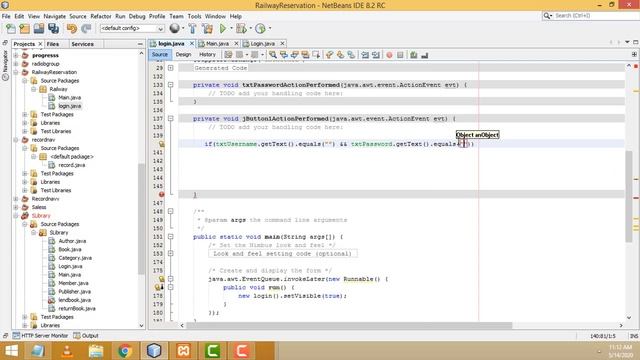Viewport: 640px width, 360px height.
Task: Click the editor Find Selection magnifier icon
Action: [273, 55]
